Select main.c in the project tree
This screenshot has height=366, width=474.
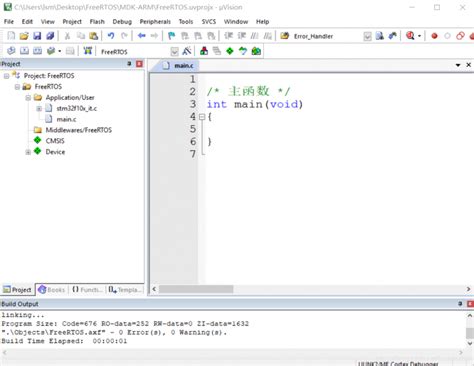66,119
